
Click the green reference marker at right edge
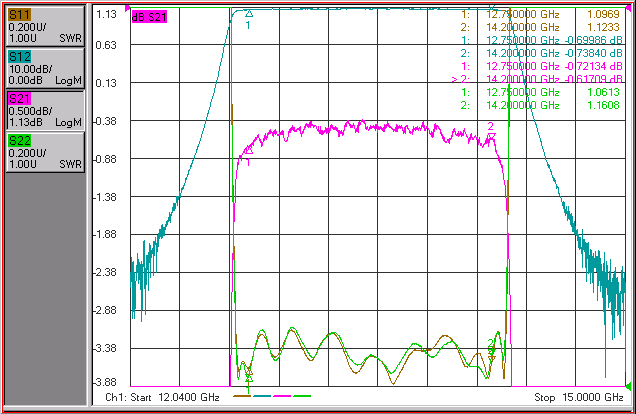(x=628, y=386)
